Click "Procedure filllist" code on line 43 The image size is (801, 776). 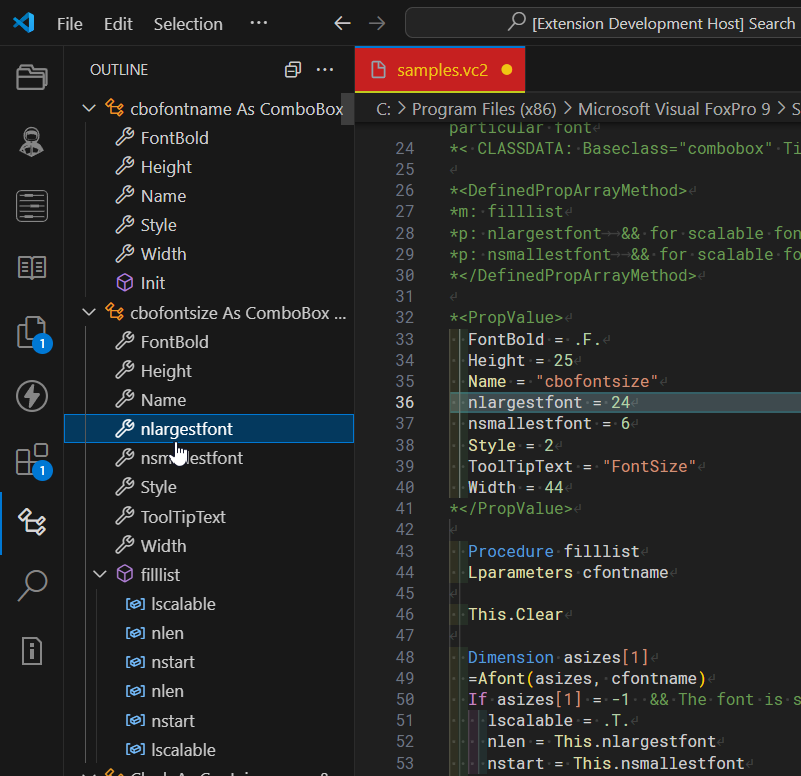[554, 551]
